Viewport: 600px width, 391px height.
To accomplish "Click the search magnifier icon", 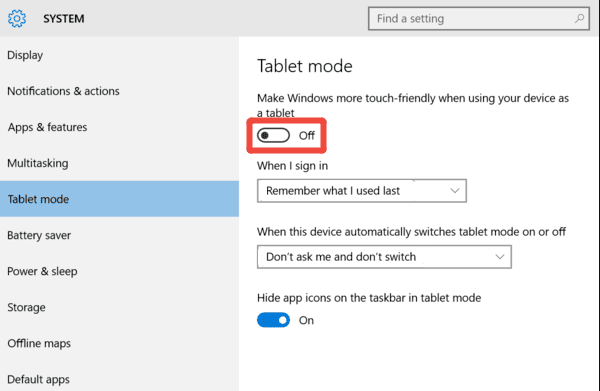I will pyautogui.click(x=579, y=18).
